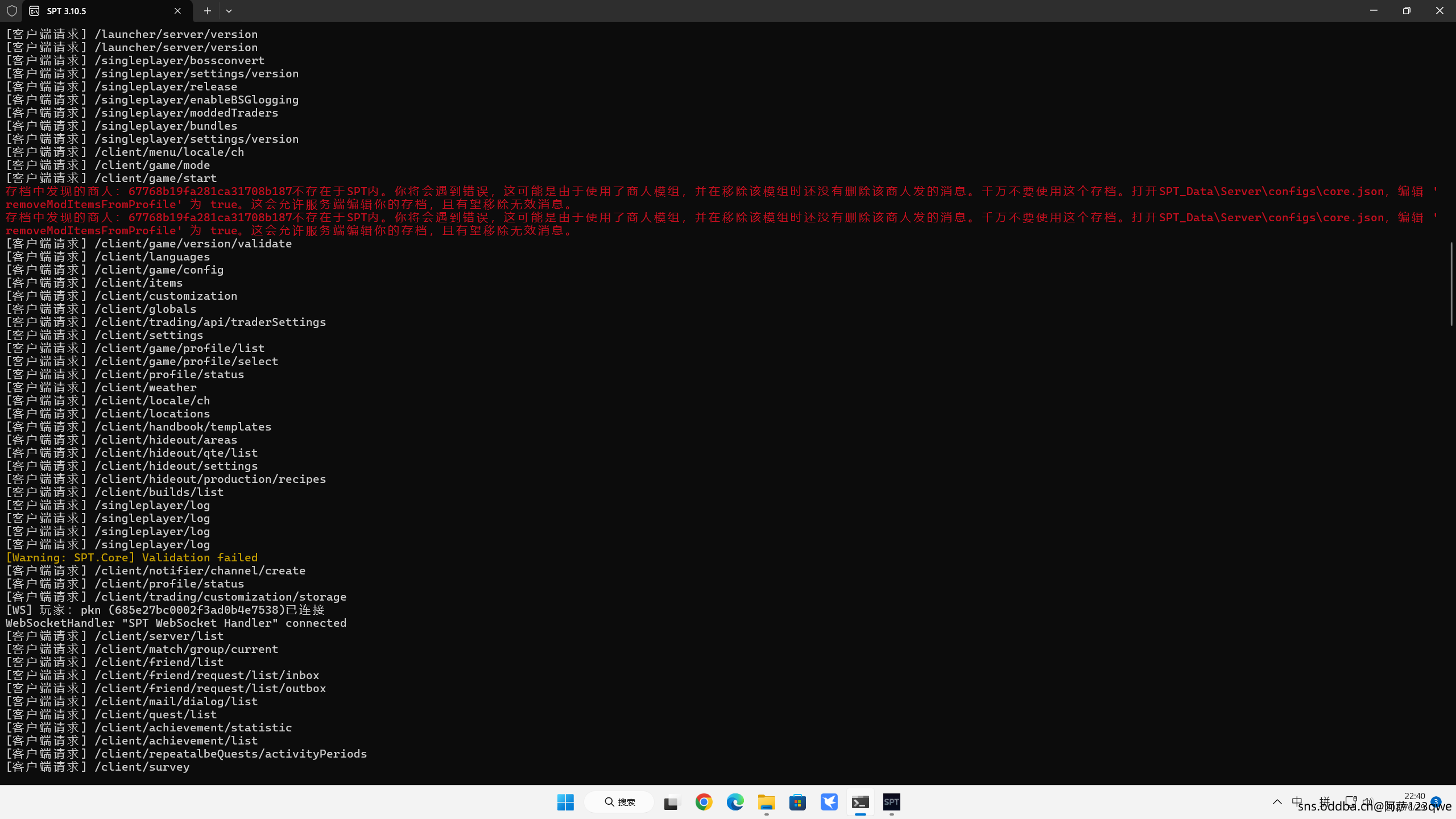Click the '/singleplayer/bossconvert' log line
Screen dimensions: 1456x819
135,60
